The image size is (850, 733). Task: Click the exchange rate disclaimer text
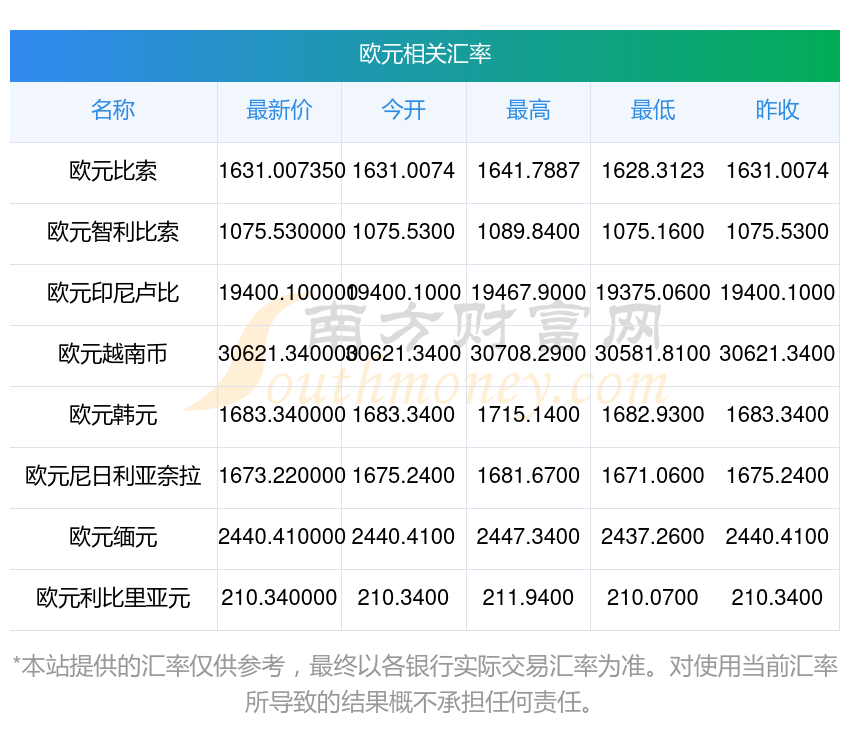[425, 683]
